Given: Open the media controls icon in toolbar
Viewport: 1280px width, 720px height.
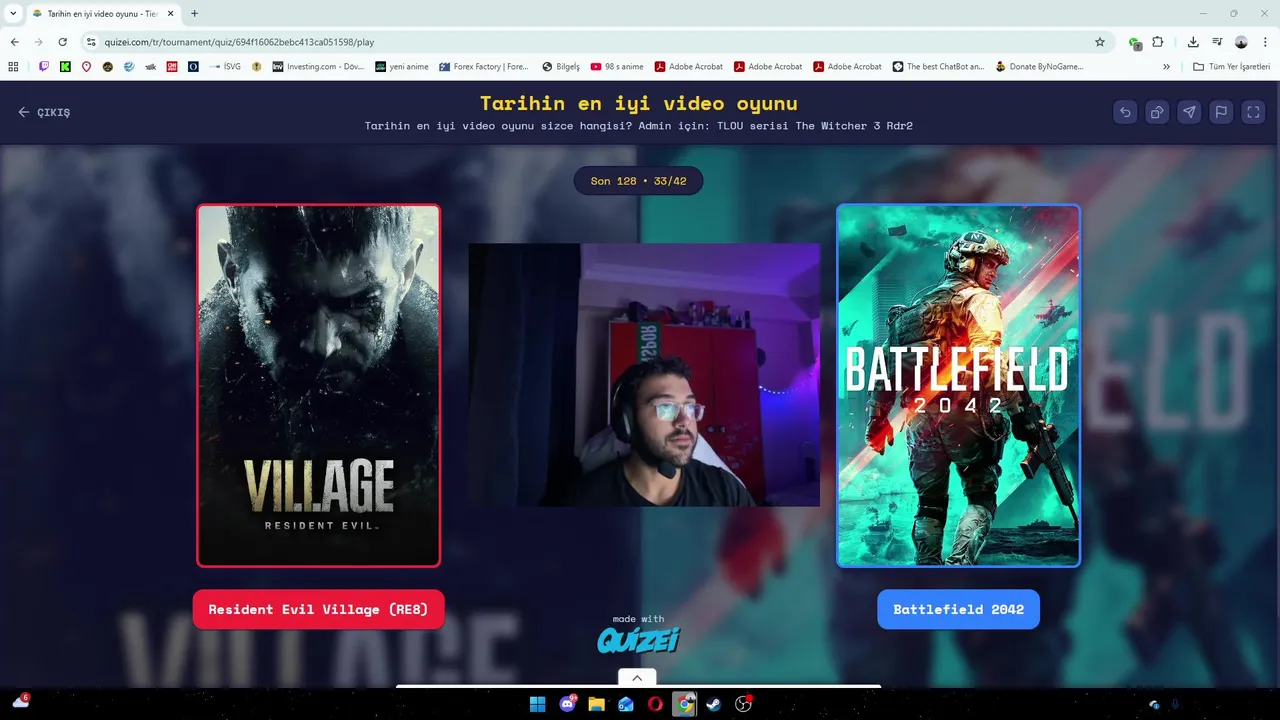Looking at the screenshot, I should coord(1217,42).
